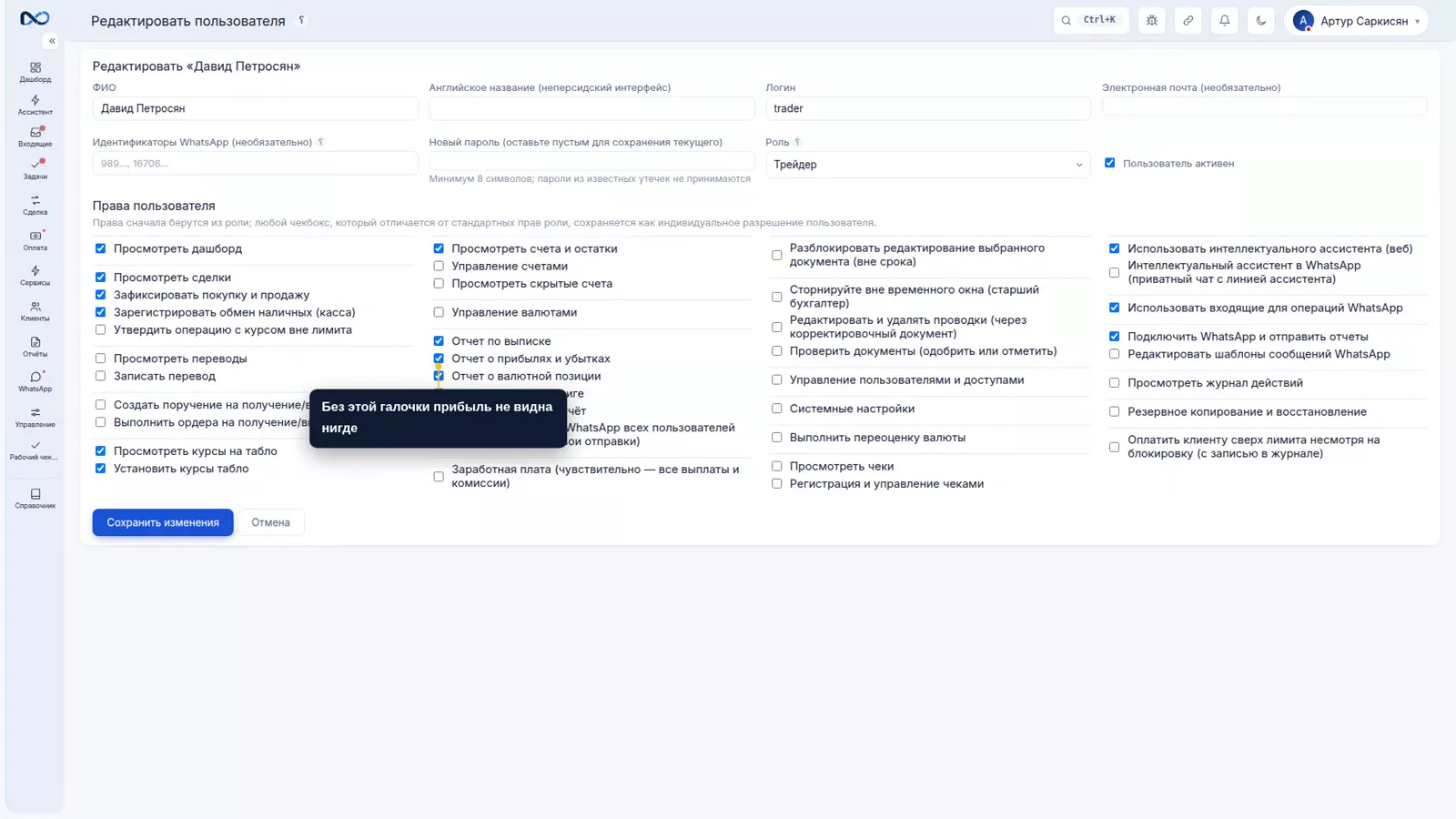1456x819 pixels.
Task: Open the Клиенты sidebar section
Action: 35,311
